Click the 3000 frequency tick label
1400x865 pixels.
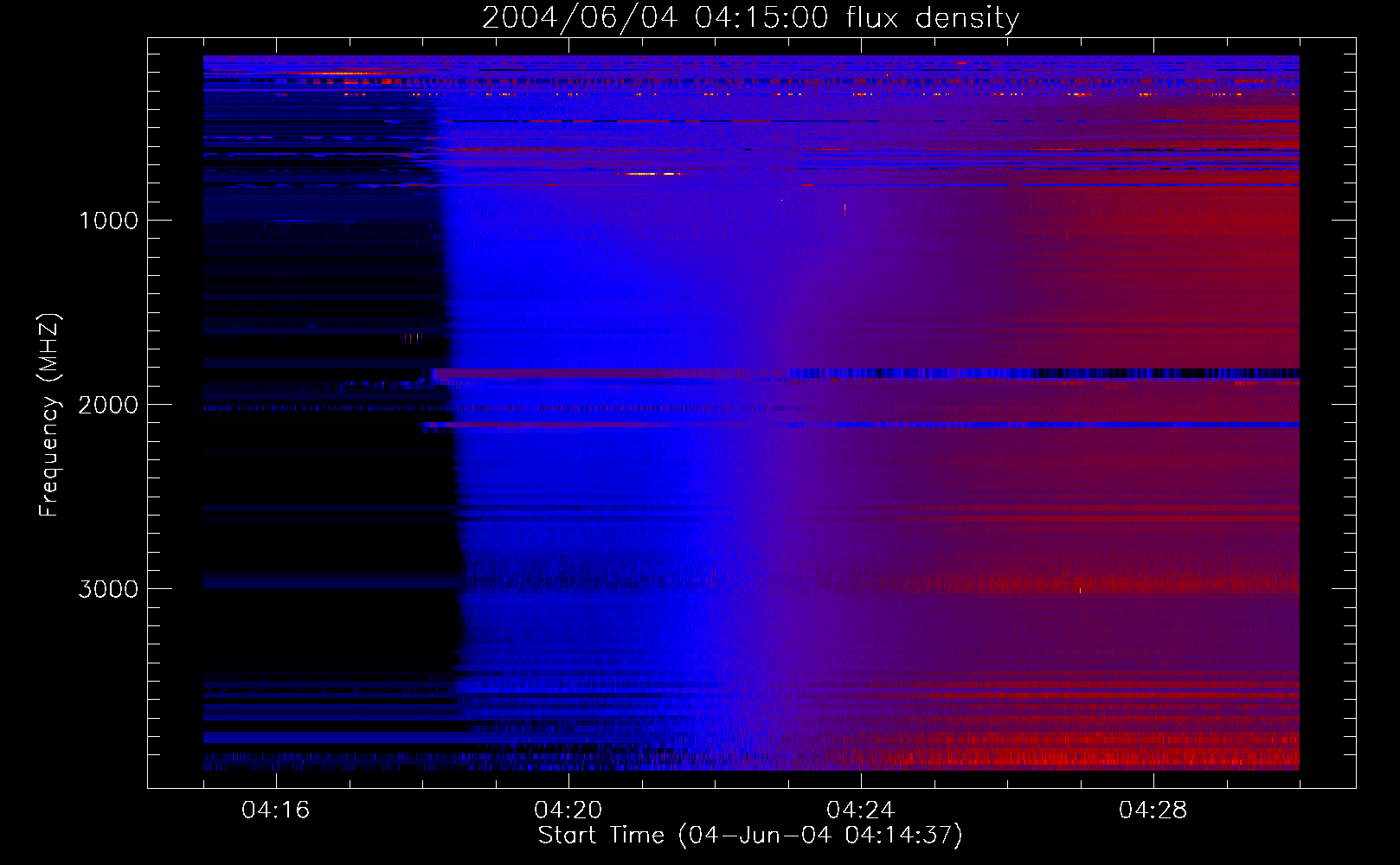(108, 589)
